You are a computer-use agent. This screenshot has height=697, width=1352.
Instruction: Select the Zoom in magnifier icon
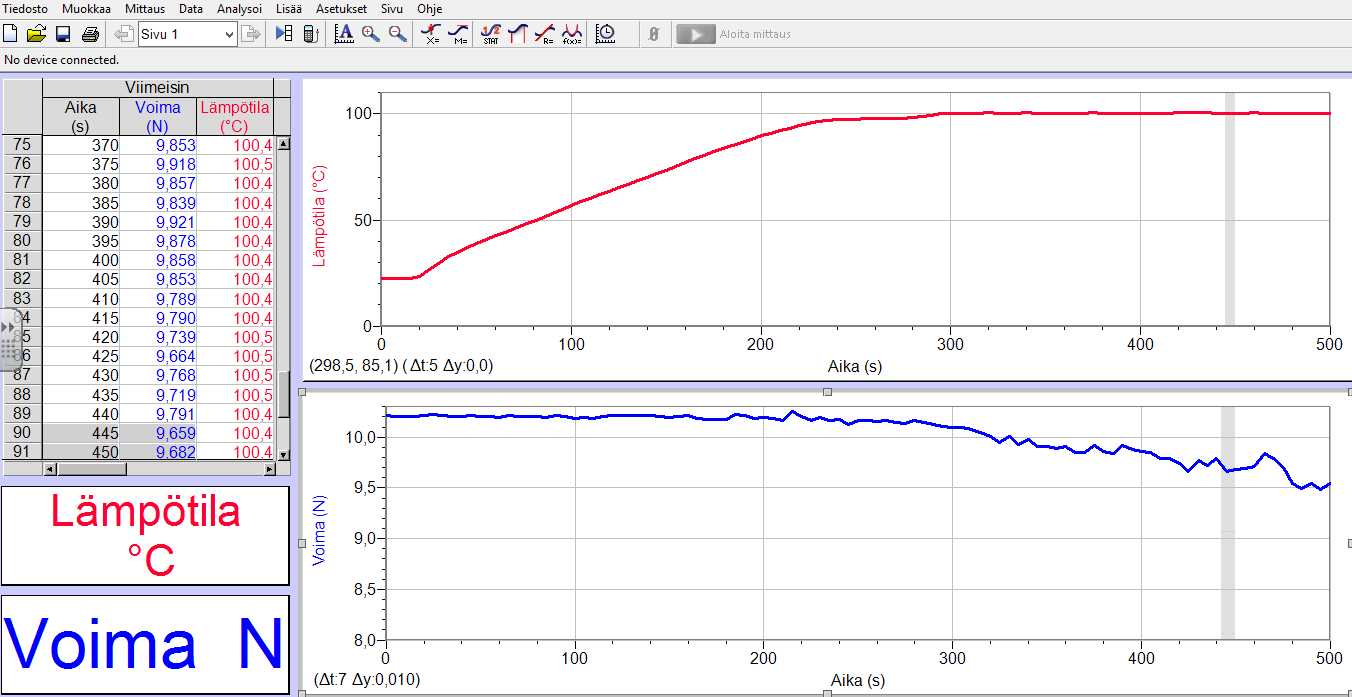(x=371, y=34)
